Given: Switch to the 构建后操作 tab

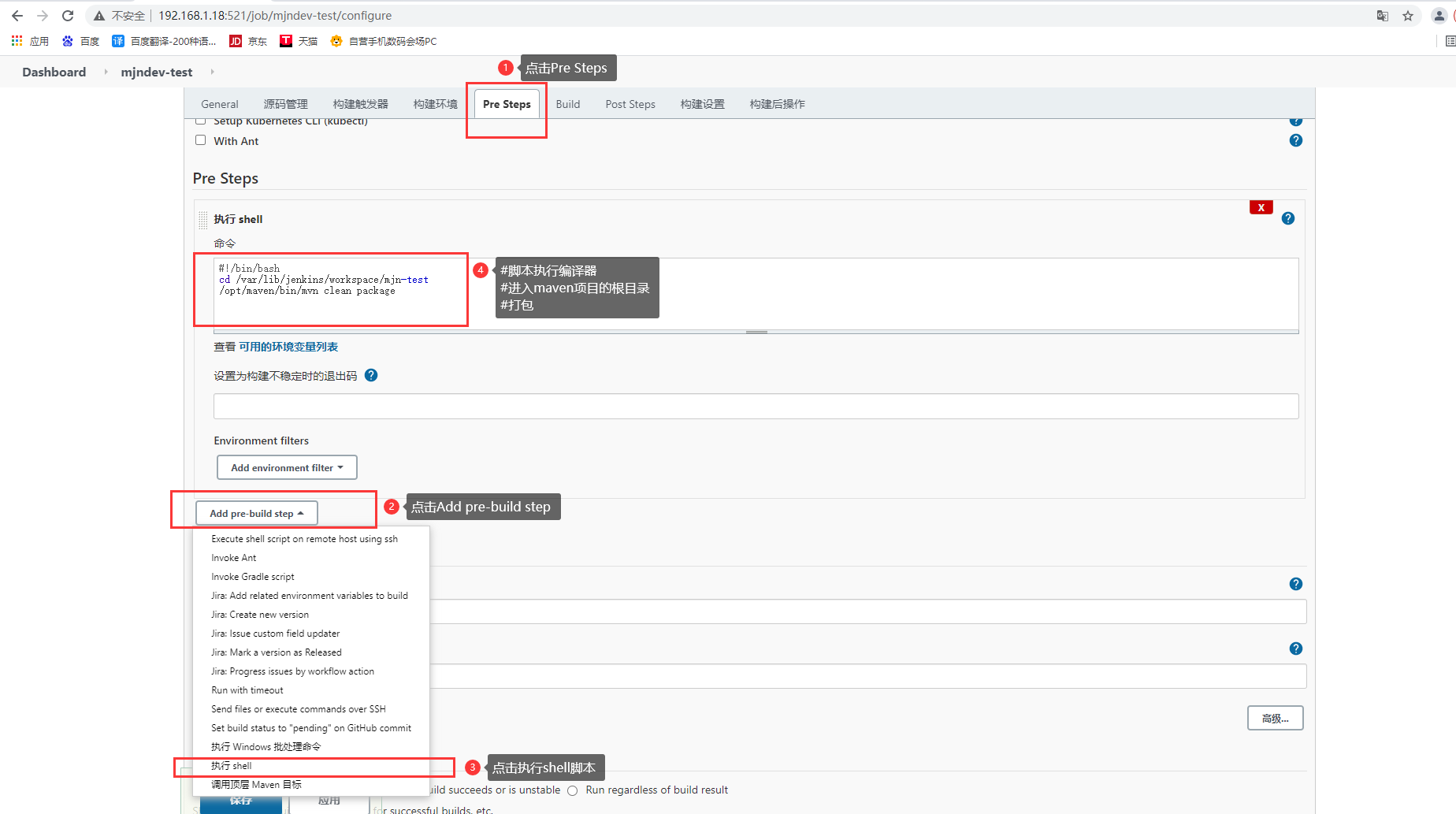Looking at the screenshot, I should coord(778,104).
